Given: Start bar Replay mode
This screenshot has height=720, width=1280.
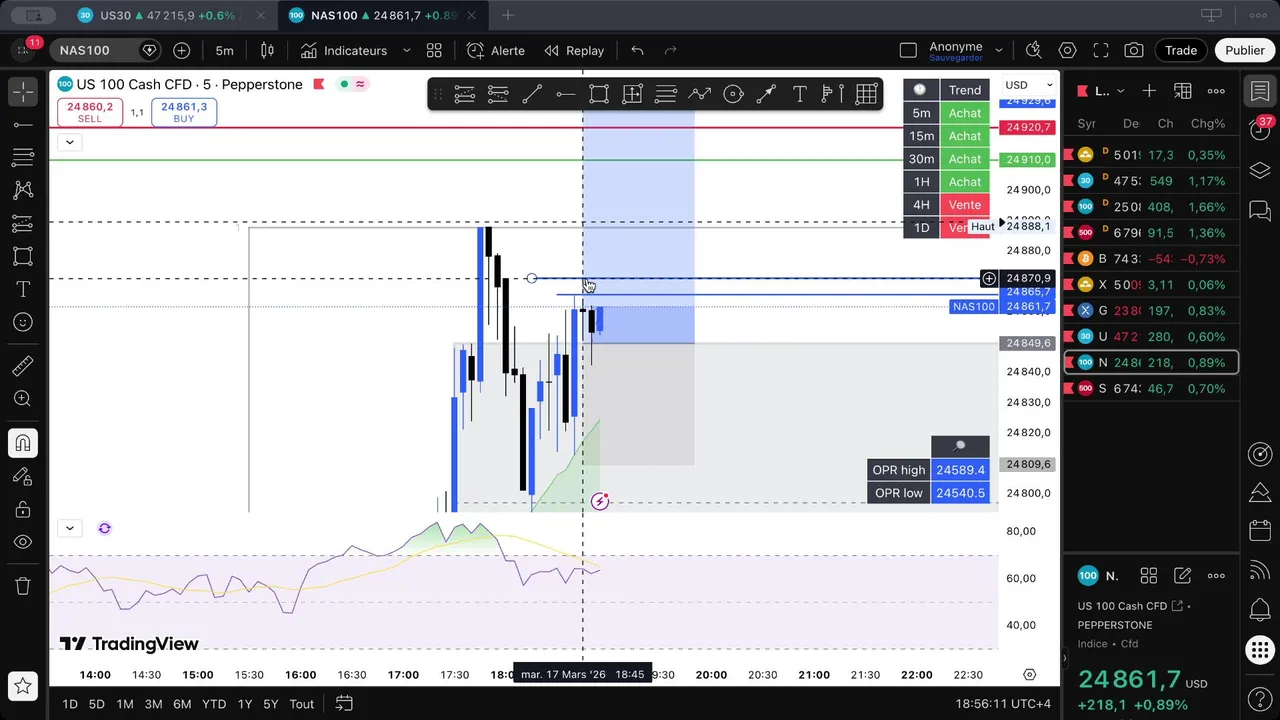Looking at the screenshot, I should (x=574, y=50).
